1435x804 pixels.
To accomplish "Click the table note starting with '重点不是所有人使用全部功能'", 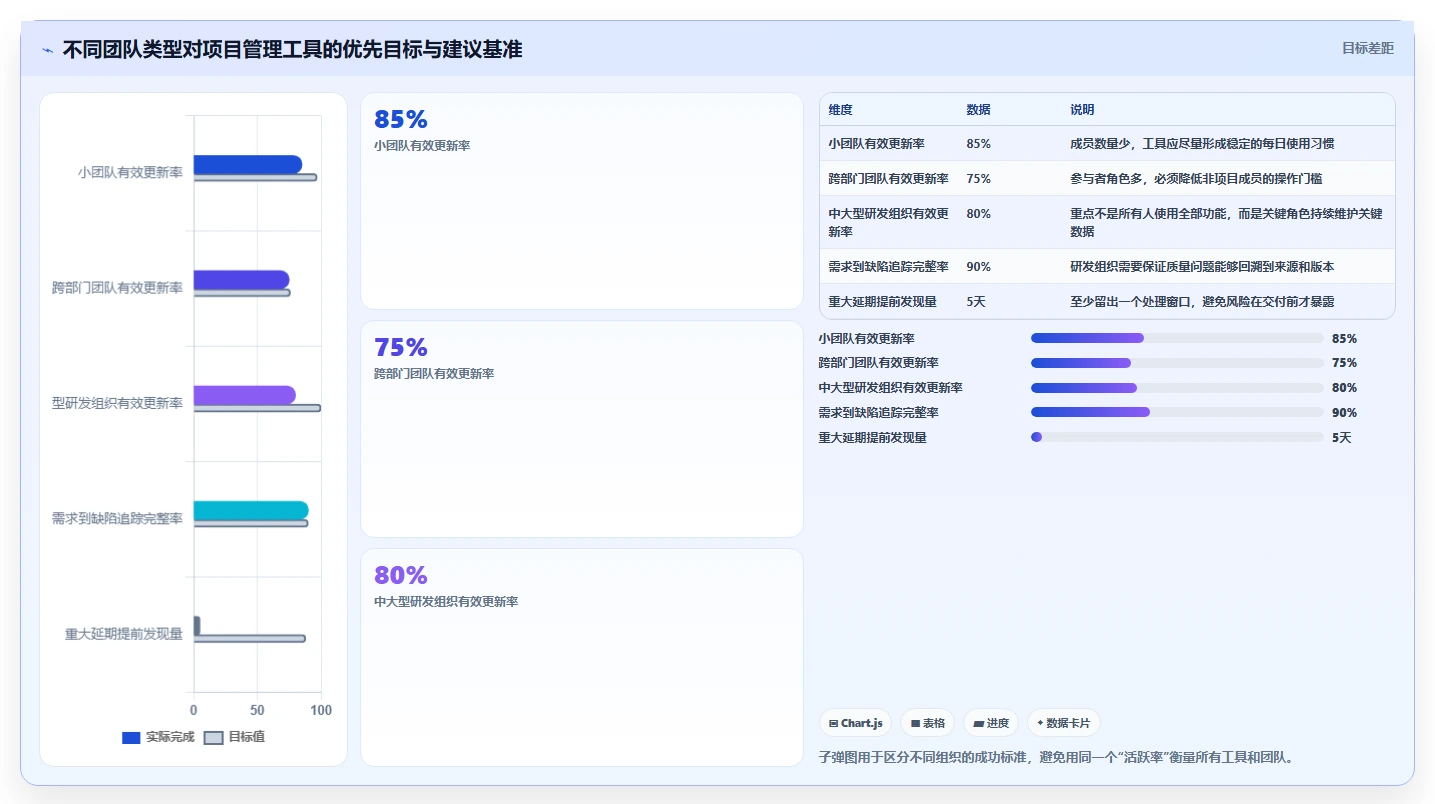I will pyautogui.click(x=1227, y=222).
